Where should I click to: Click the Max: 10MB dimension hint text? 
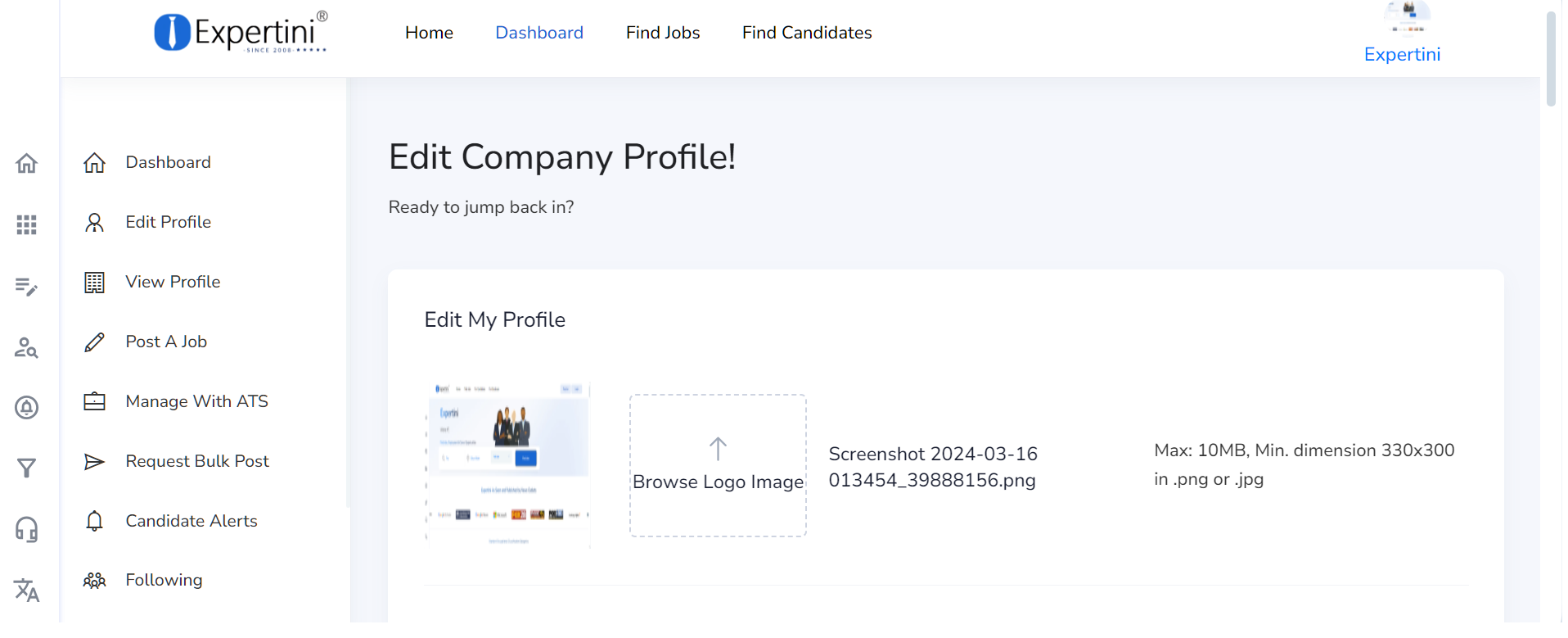pos(1304,465)
